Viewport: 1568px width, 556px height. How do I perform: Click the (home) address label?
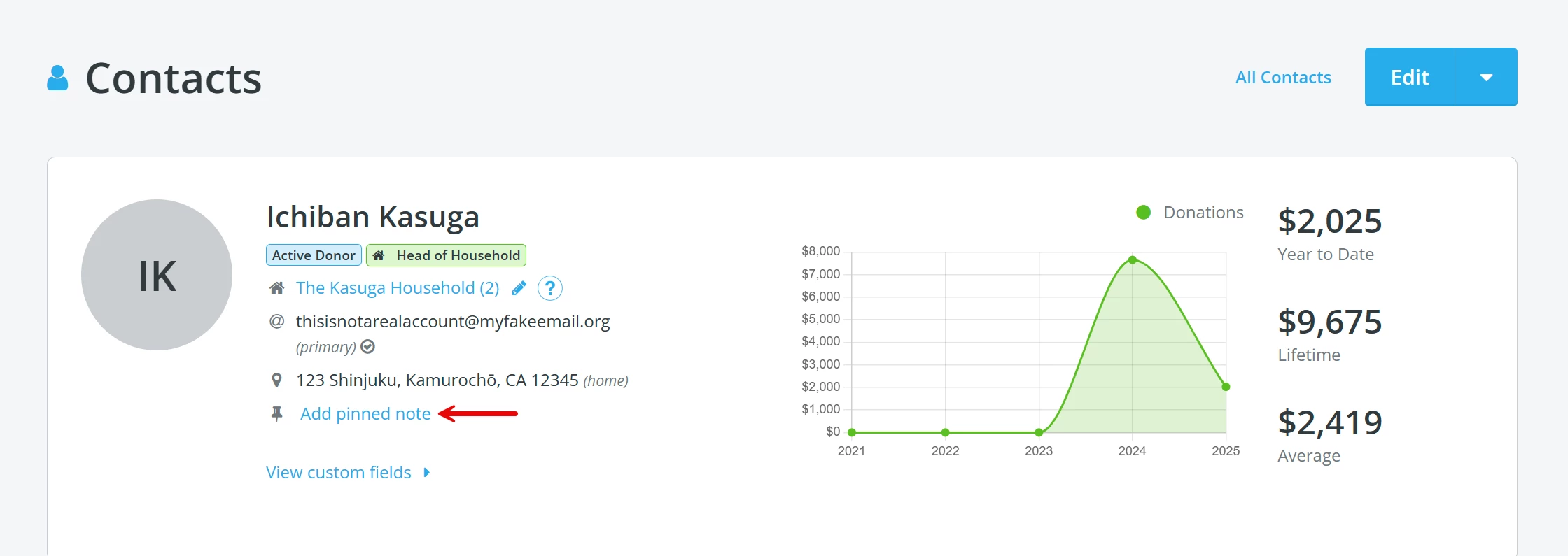point(605,380)
